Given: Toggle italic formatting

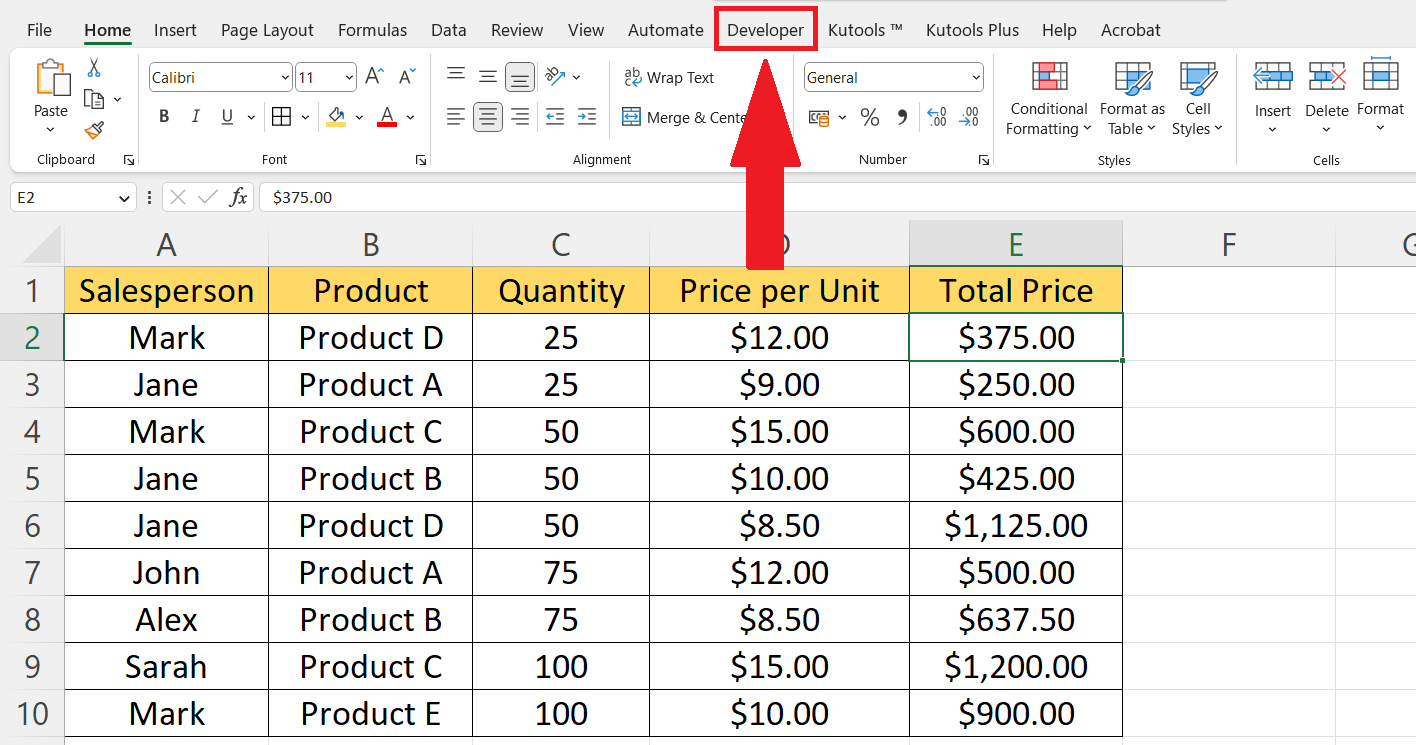Looking at the screenshot, I should pos(196,116).
